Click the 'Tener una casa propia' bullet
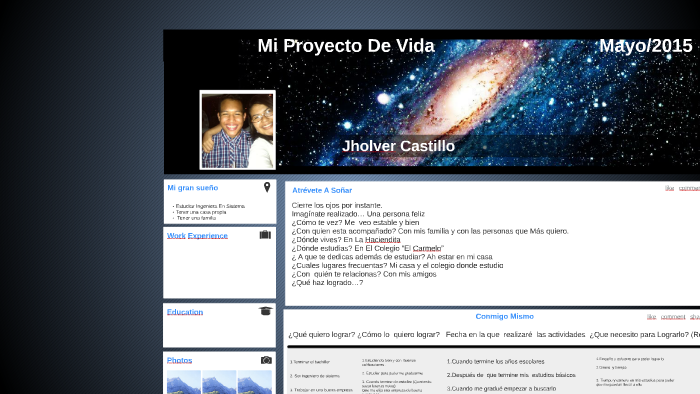 coord(200,212)
